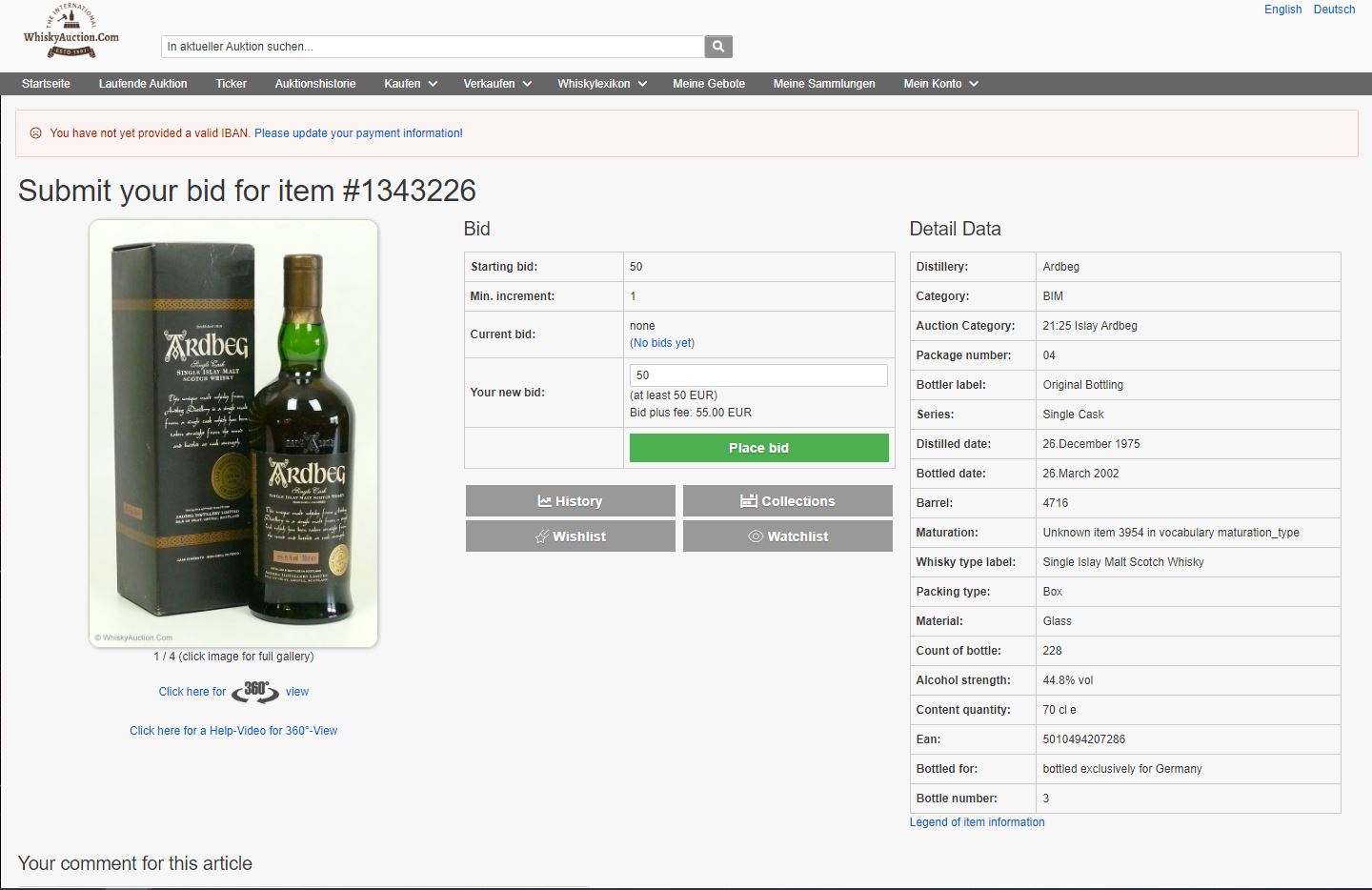Click update your payment information link

coord(358,133)
